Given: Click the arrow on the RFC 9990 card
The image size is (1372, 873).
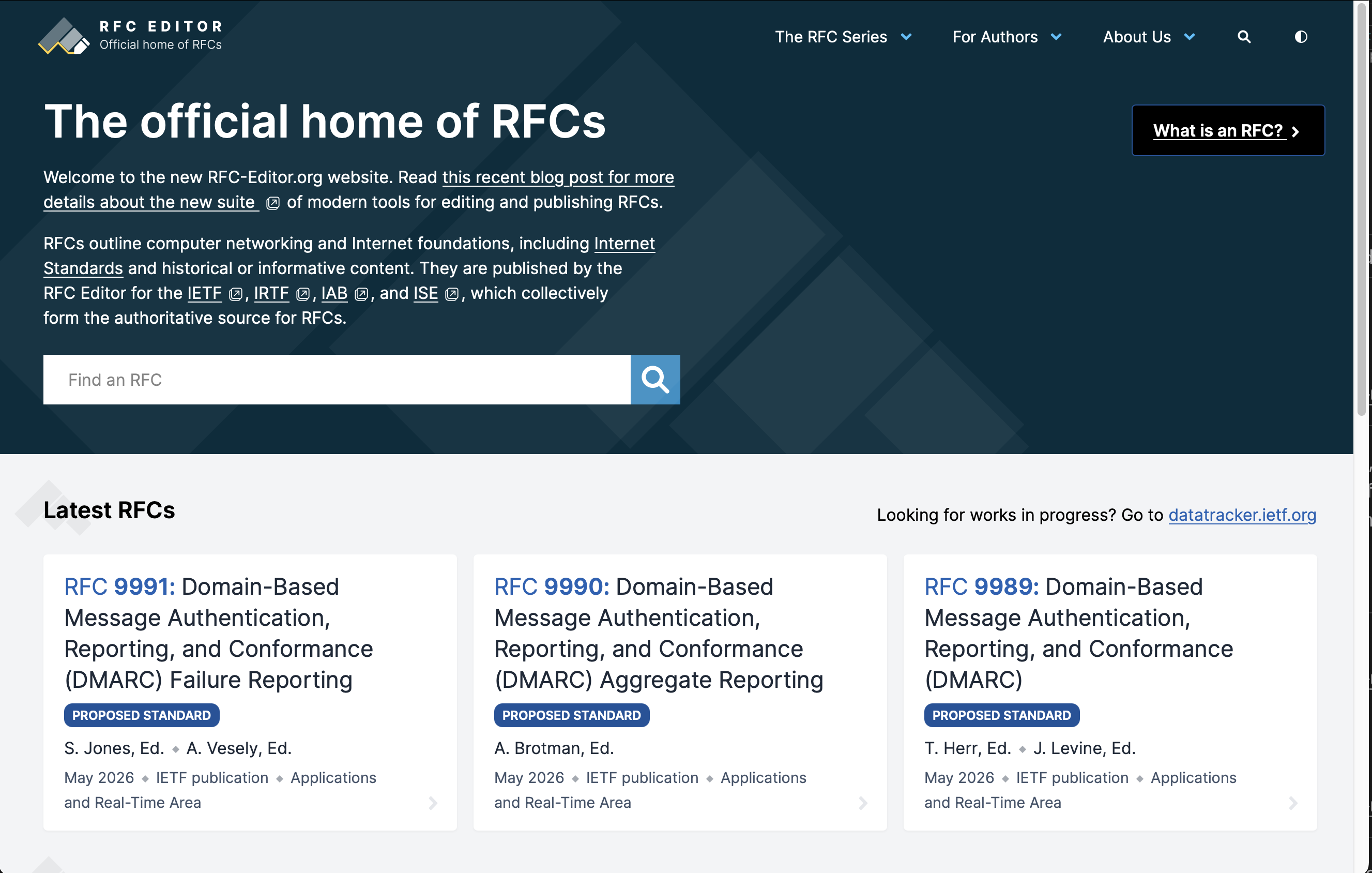Looking at the screenshot, I should click(863, 803).
